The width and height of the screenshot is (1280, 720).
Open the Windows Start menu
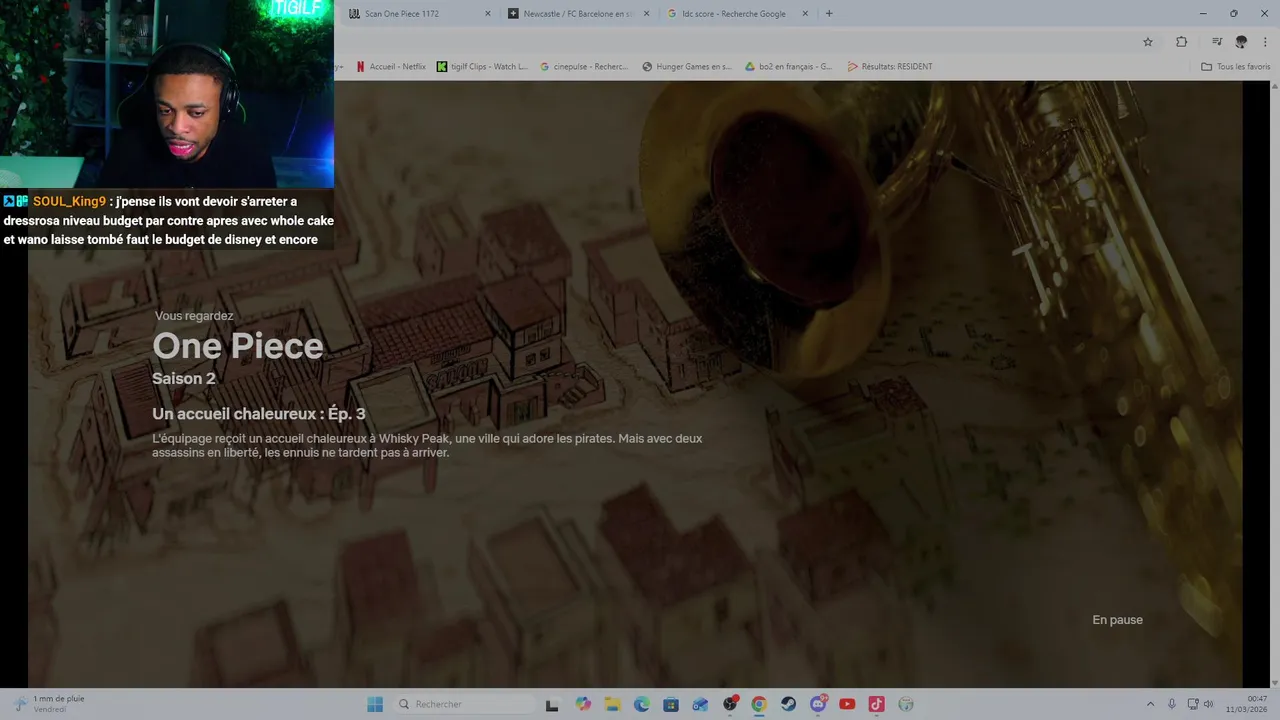(375, 704)
